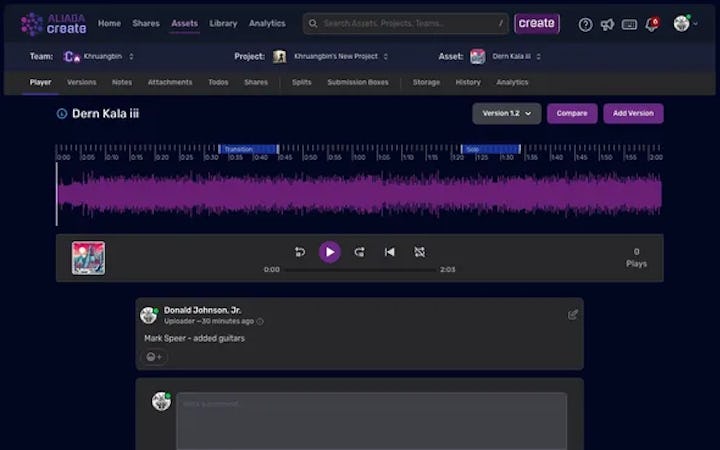Image resolution: width=720 pixels, height=450 pixels.
Task: Click the timeline ruler at 1:00
Action: click(359, 157)
